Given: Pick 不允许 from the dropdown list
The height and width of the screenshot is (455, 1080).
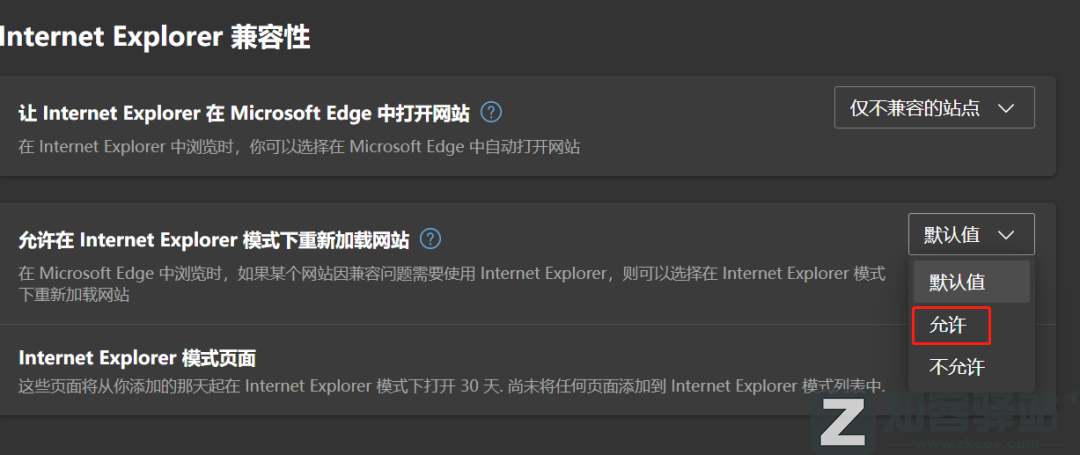Looking at the screenshot, I should click(x=957, y=367).
